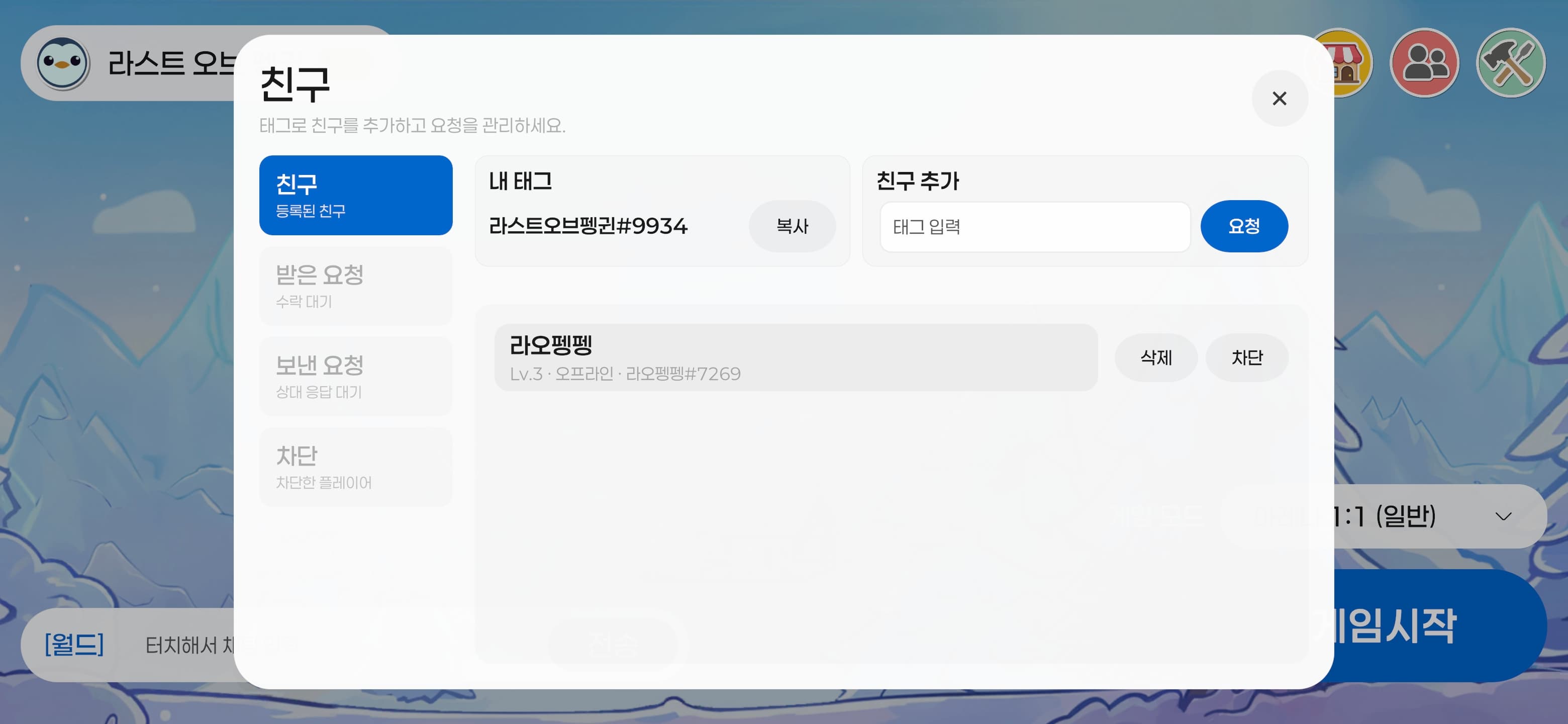Switch to the 보낸 요청 tab
Viewport: 1568px width, 724px height.
pyautogui.click(x=355, y=376)
